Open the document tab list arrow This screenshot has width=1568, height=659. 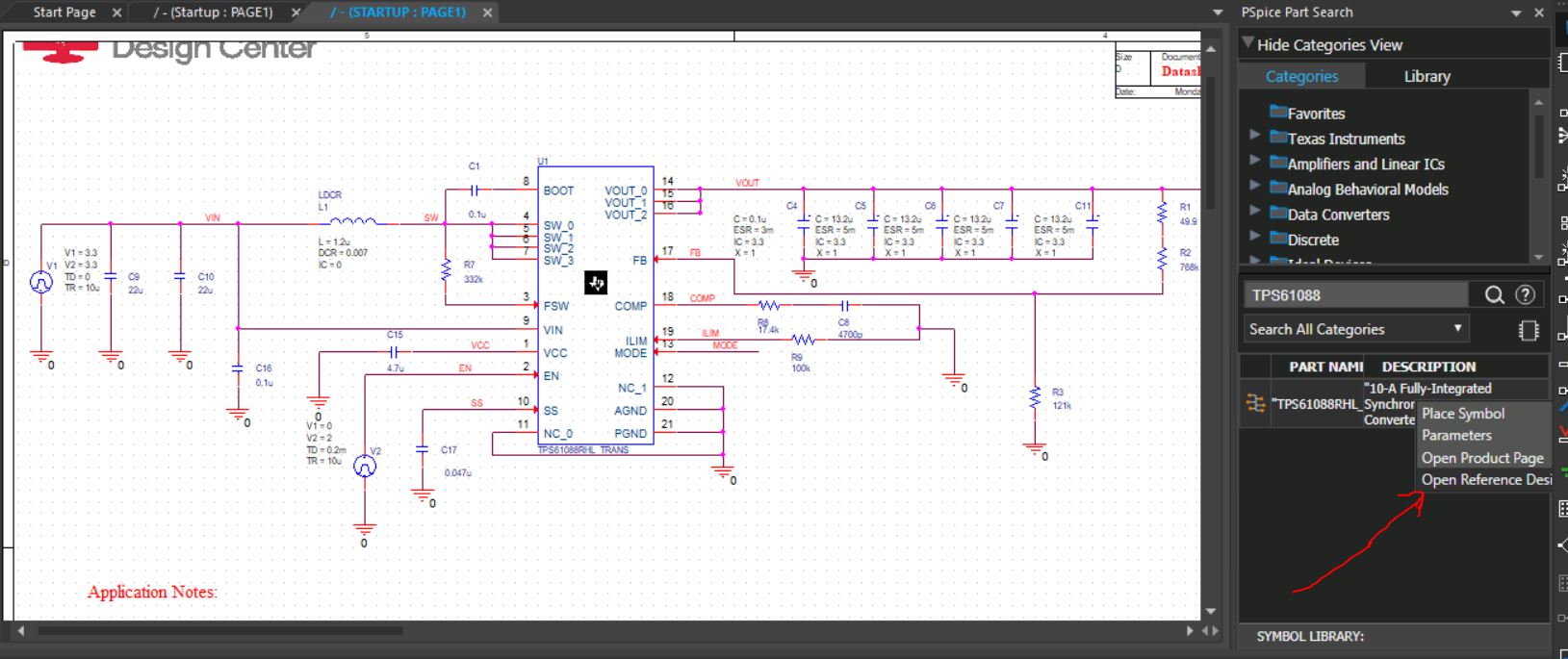click(1219, 13)
